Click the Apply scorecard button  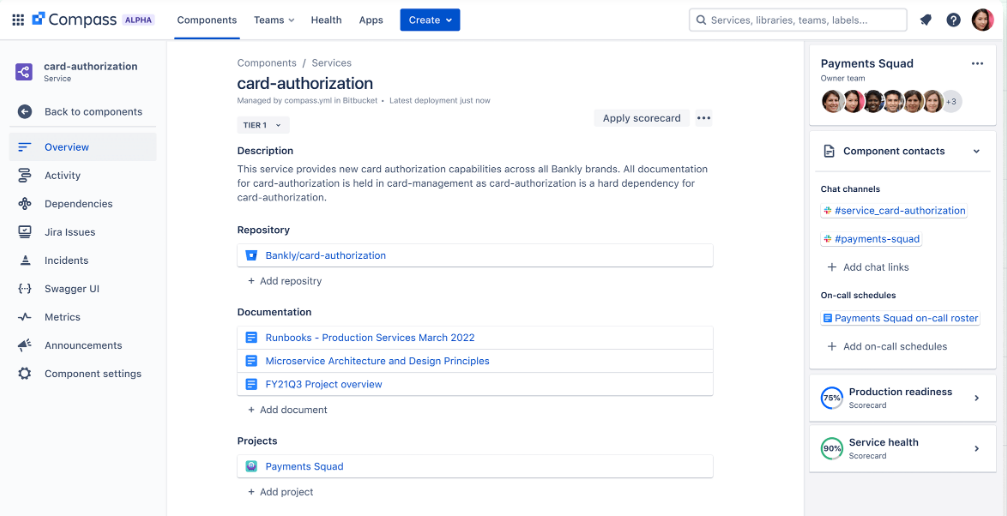(642, 118)
